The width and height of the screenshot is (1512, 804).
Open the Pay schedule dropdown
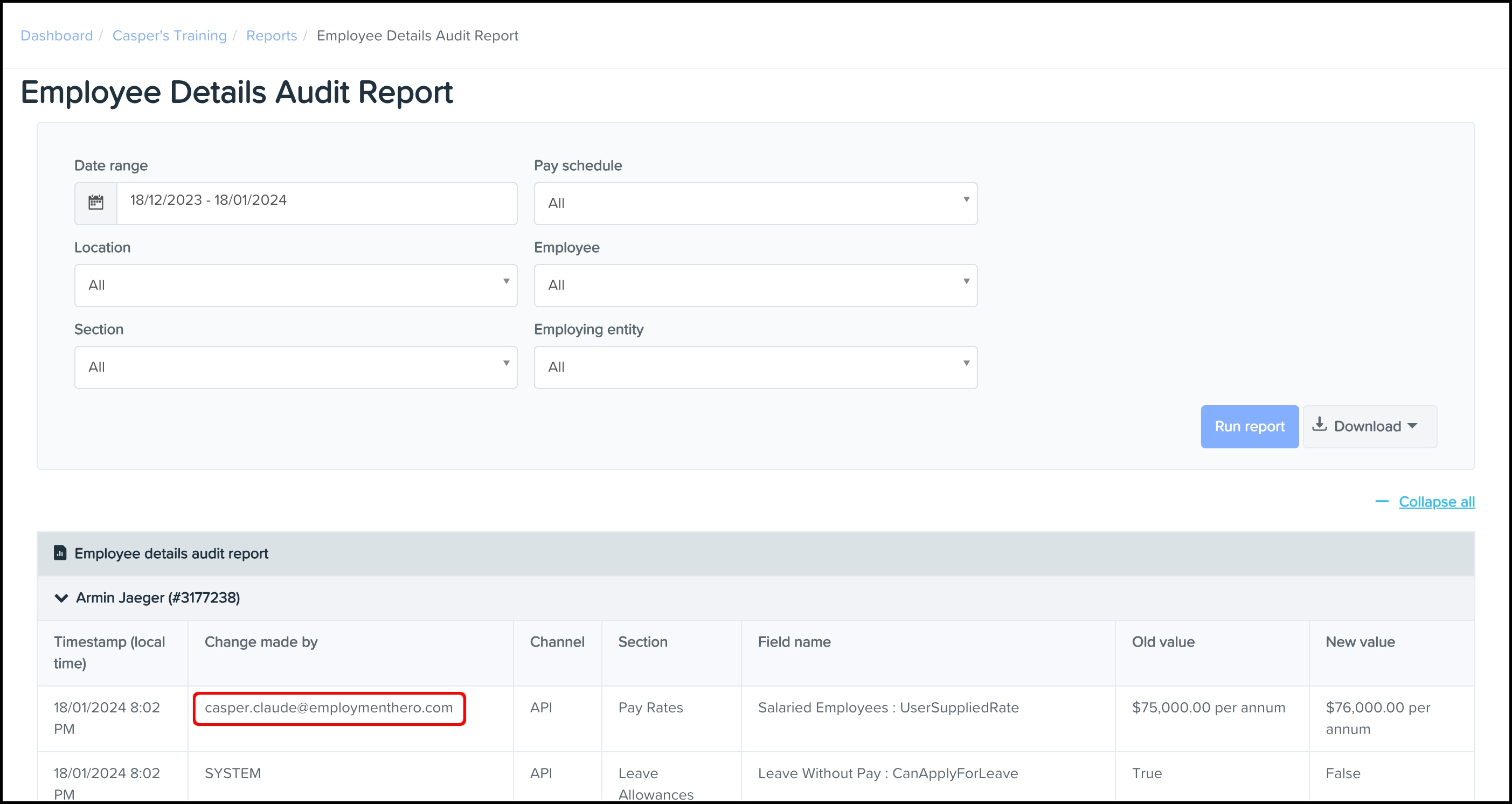click(x=755, y=203)
